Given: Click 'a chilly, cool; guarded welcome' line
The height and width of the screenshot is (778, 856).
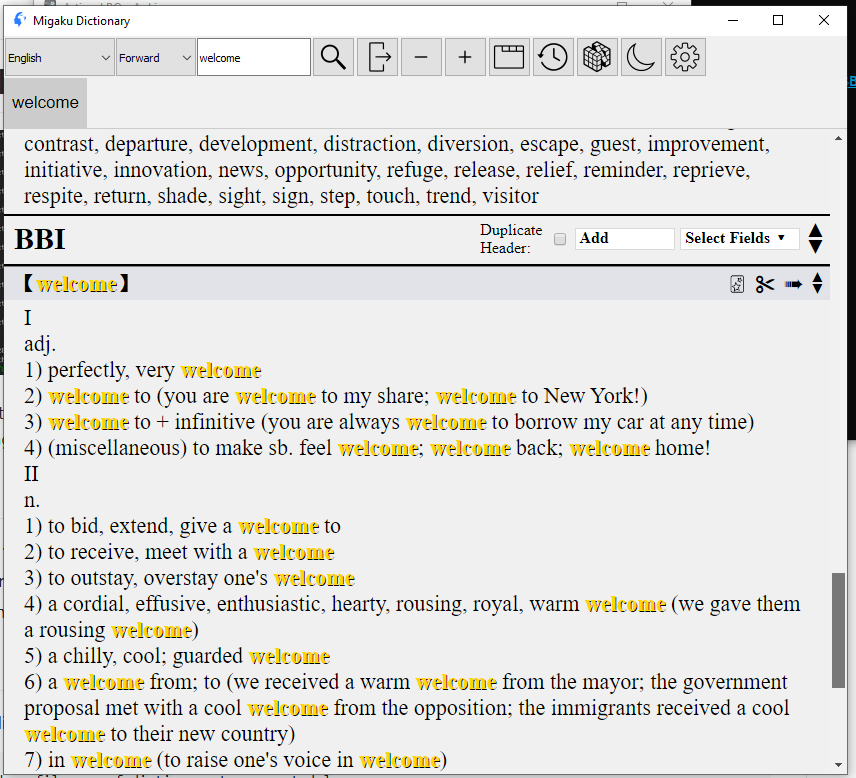Looking at the screenshot, I should [x=177, y=656].
